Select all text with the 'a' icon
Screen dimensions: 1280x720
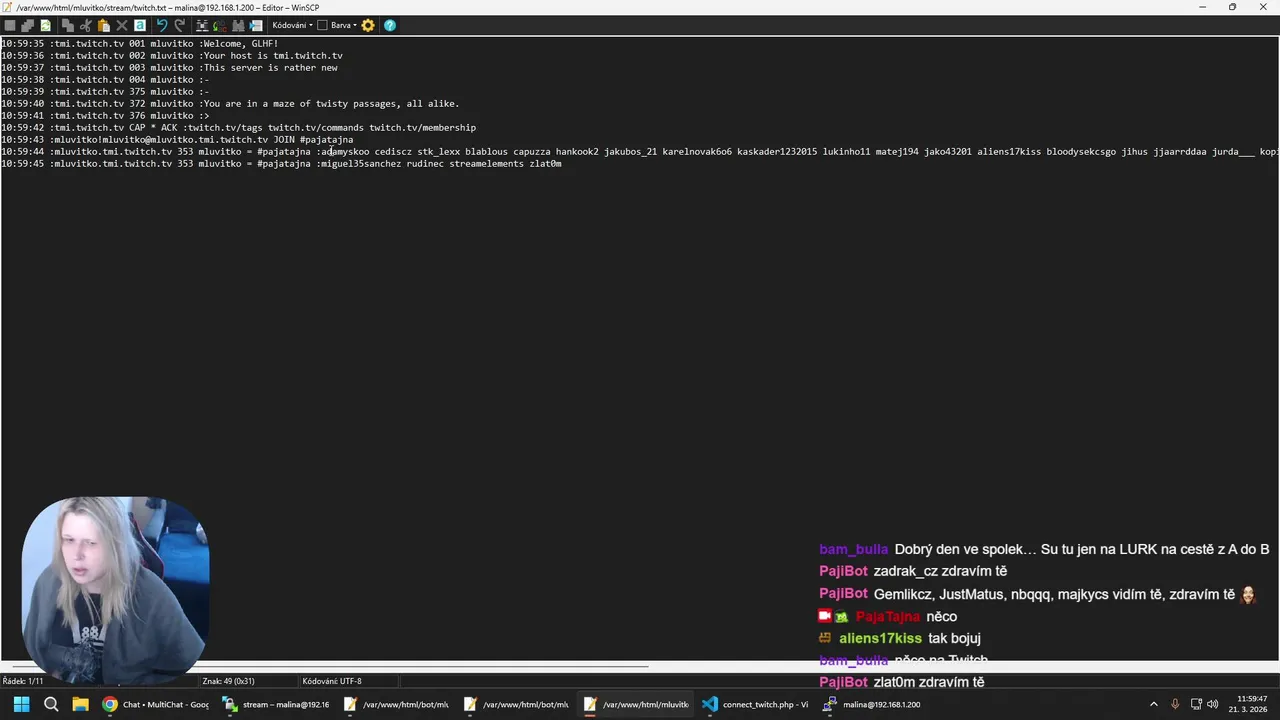tap(140, 25)
